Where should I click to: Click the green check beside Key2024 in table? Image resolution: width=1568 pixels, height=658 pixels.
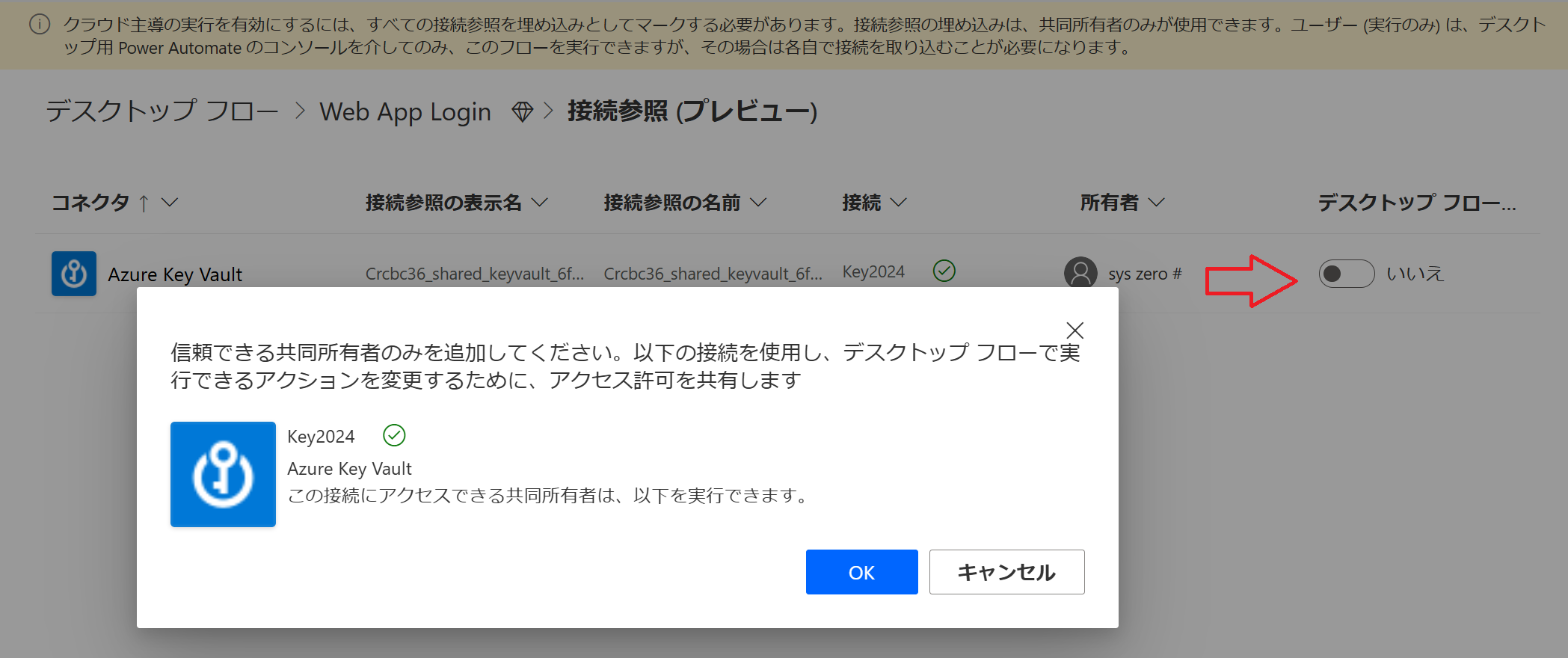[x=944, y=271]
